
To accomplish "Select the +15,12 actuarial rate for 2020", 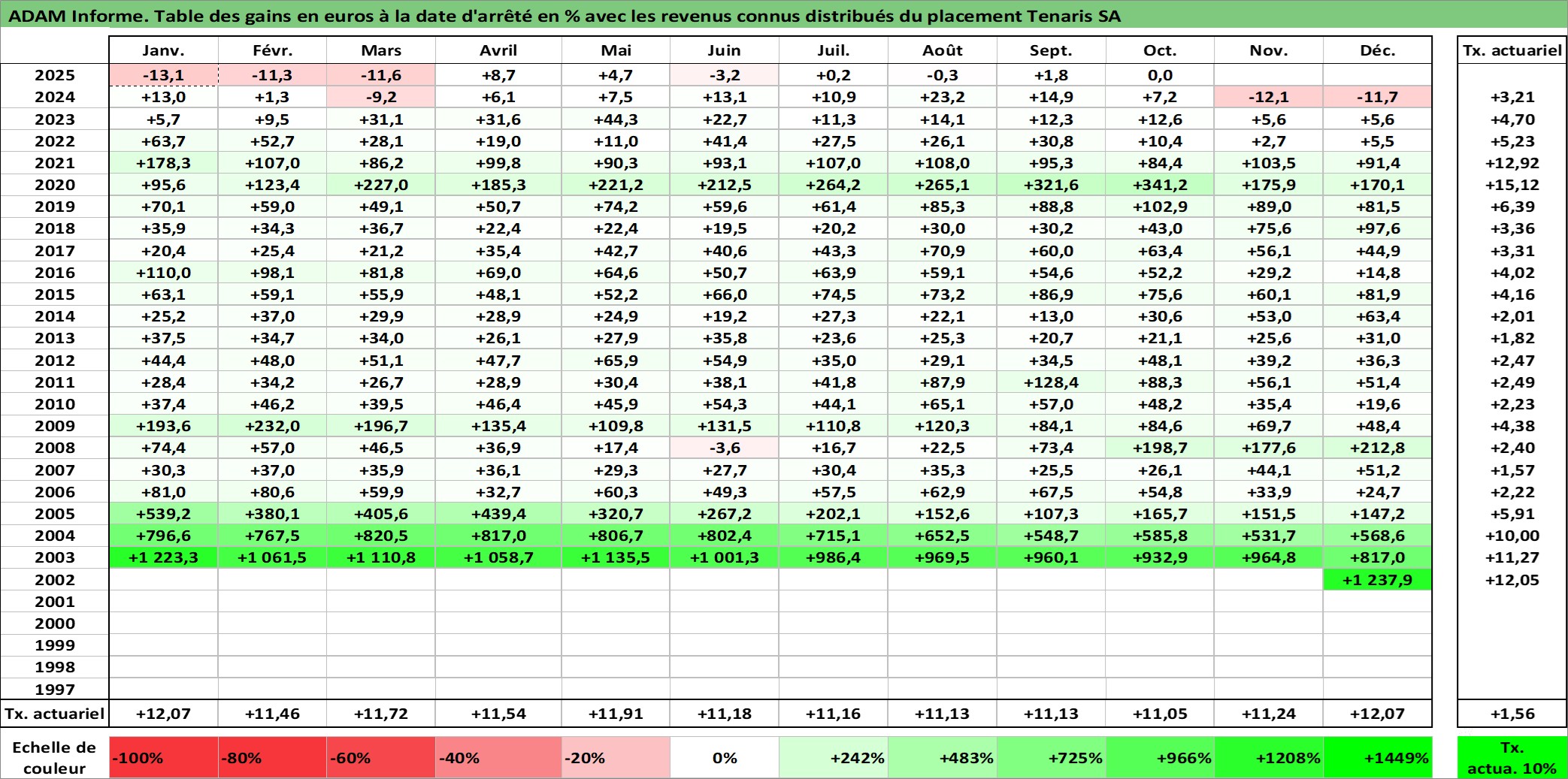I will [x=1512, y=185].
